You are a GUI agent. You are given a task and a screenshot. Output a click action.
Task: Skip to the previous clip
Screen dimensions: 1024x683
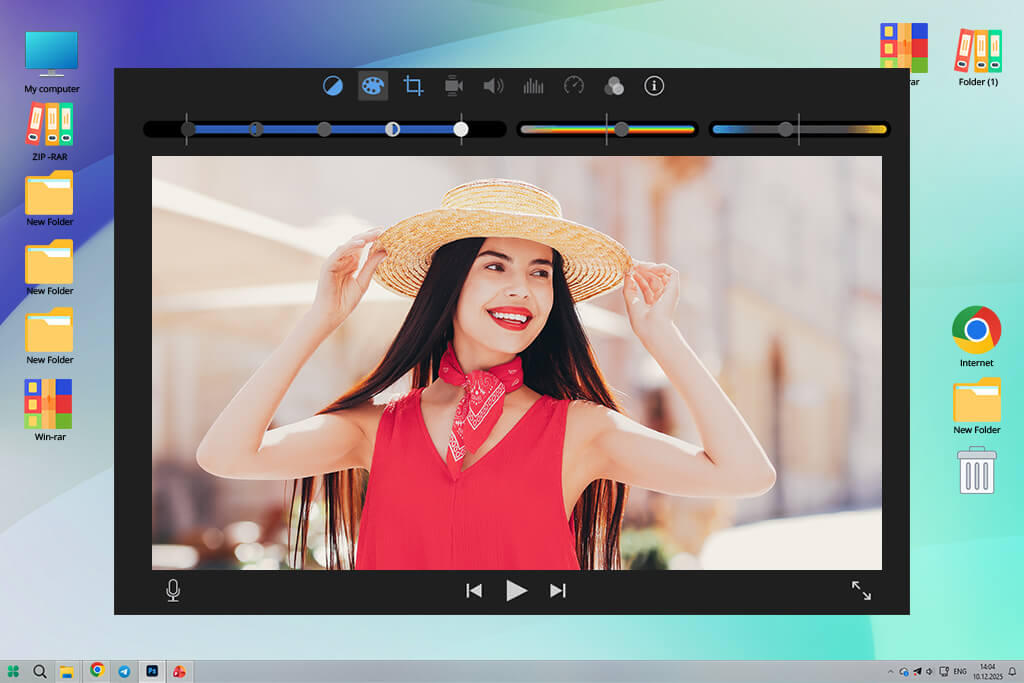474,590
